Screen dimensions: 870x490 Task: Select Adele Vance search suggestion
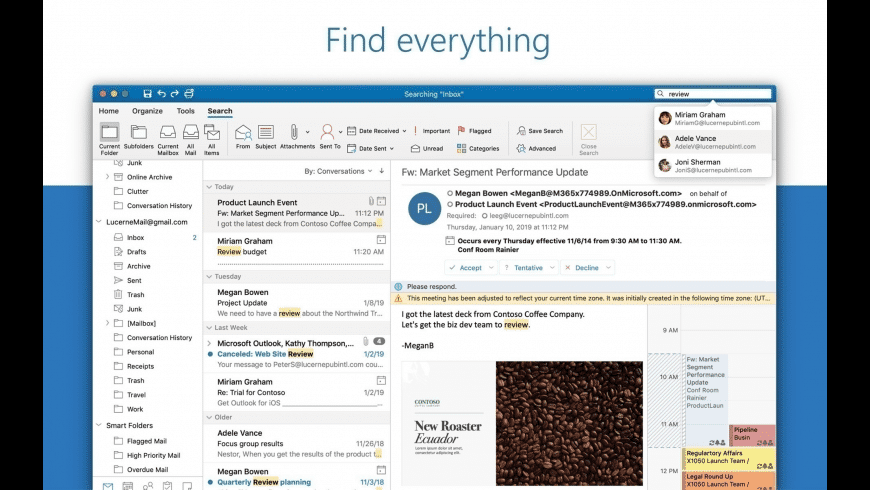click(713, 142)
